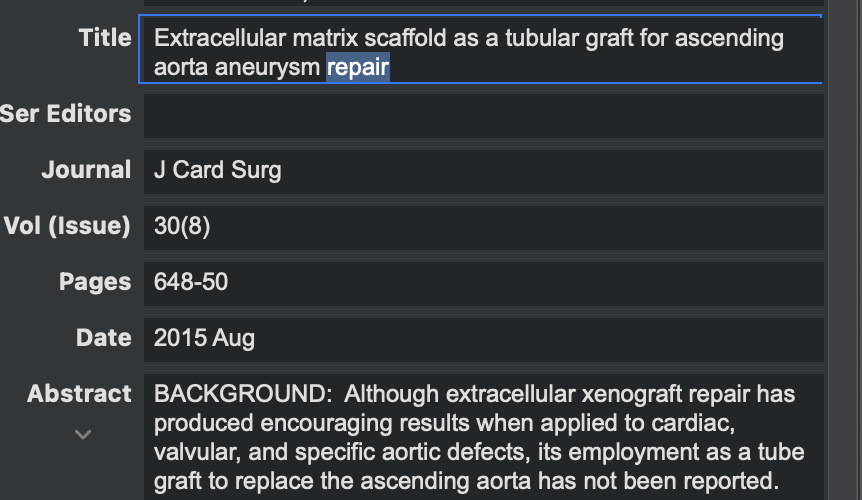This screenshot has height=500, width=862.
Task: Click the Pages field label
Action: (95, 282)
